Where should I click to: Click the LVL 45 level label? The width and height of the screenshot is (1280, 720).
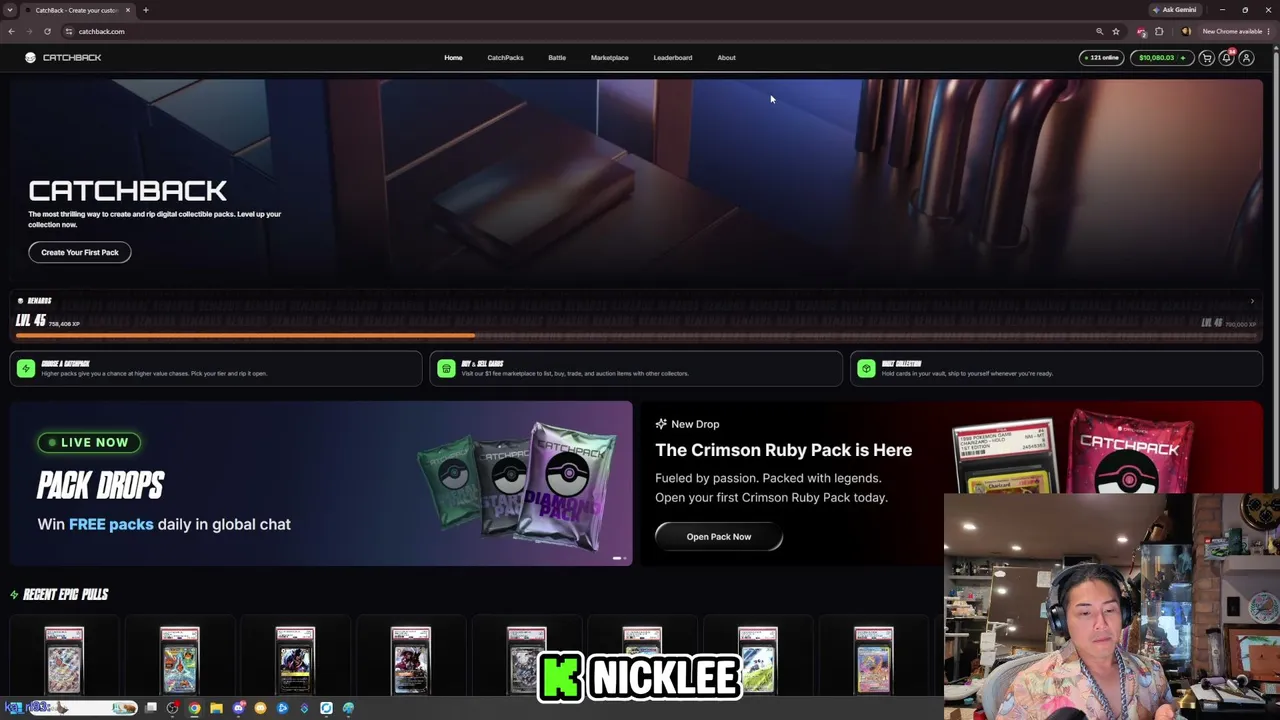(x=31, y=321)
